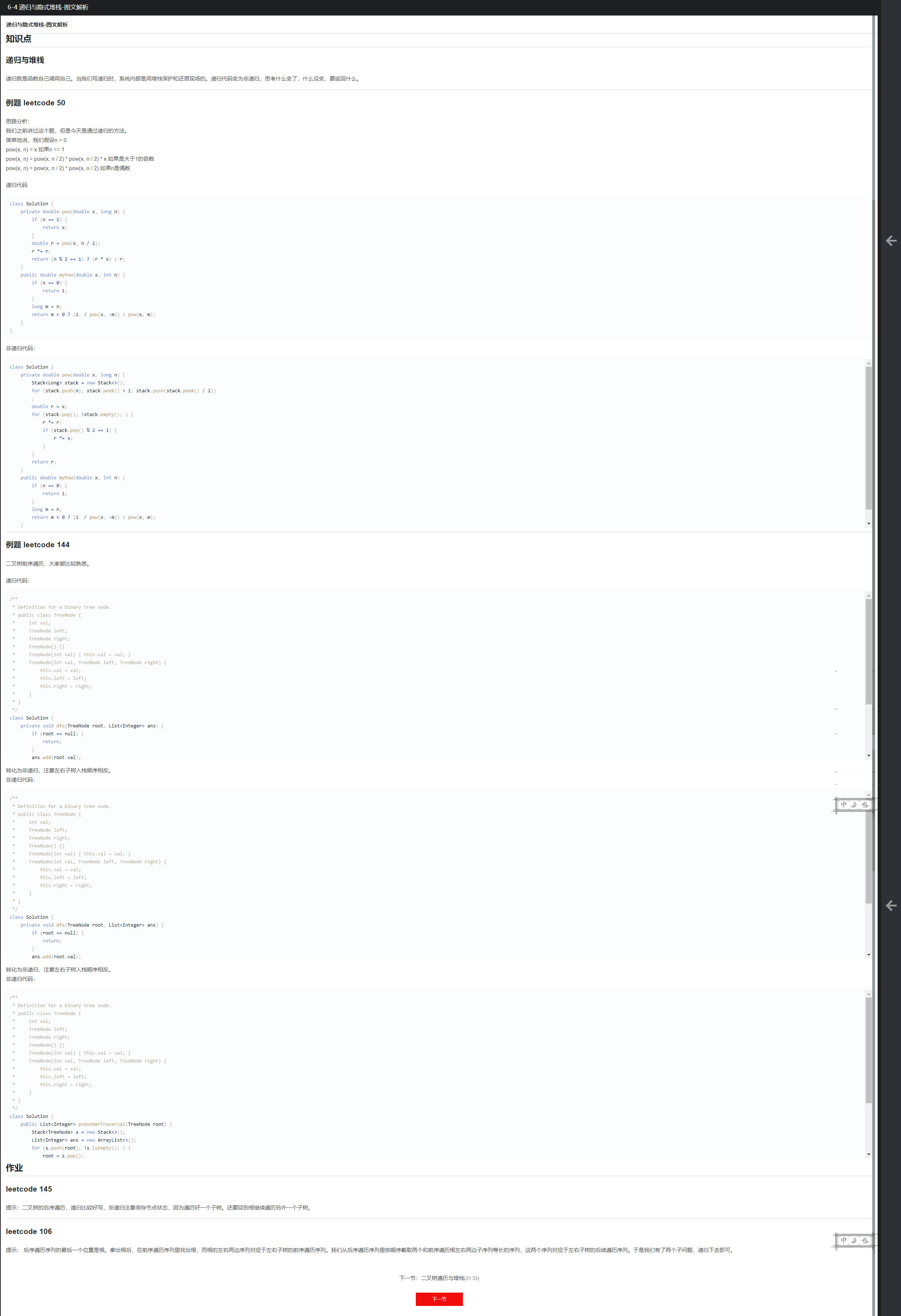Click the scrollbar thumb in non-recursive pow code block
The image size is (901, 1316).
pos(868,436)
